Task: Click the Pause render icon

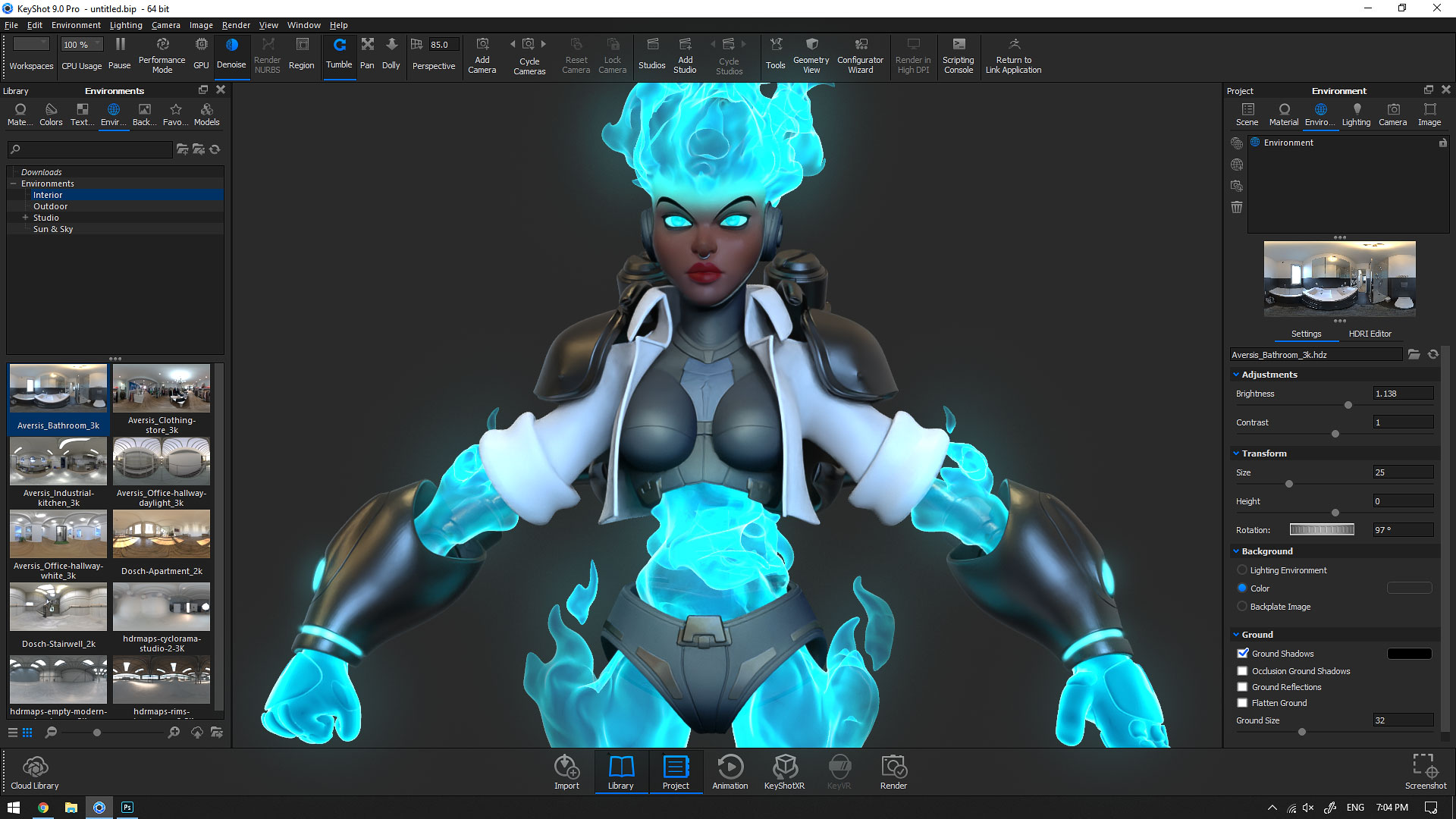Action: [x=120, y=45]
